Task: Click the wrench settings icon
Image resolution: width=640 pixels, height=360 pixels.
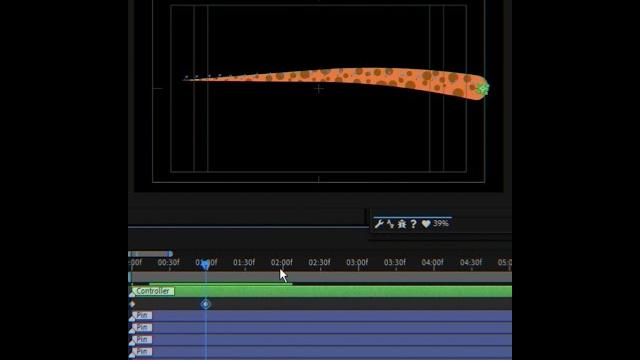Action: pos(379,224)
